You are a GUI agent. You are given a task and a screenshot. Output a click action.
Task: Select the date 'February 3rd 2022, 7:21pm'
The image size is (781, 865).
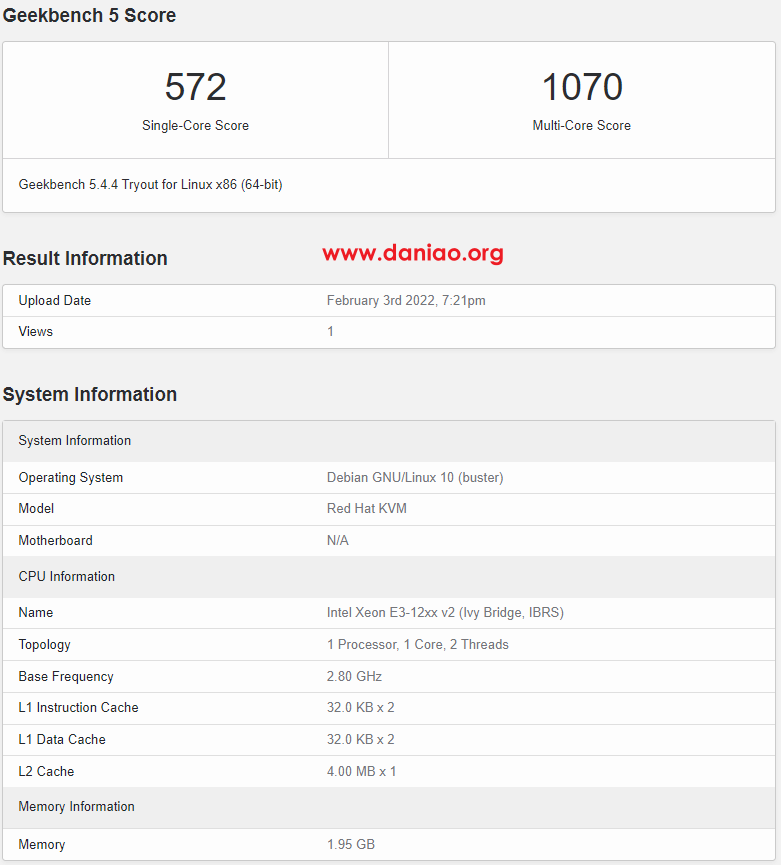[x=406, y=301]
